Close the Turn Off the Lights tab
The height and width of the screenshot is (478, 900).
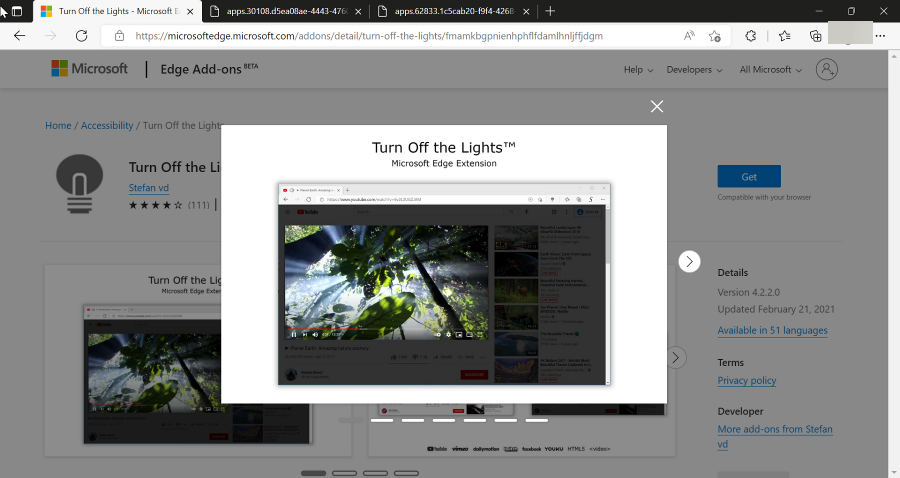(x=191, y=11)
